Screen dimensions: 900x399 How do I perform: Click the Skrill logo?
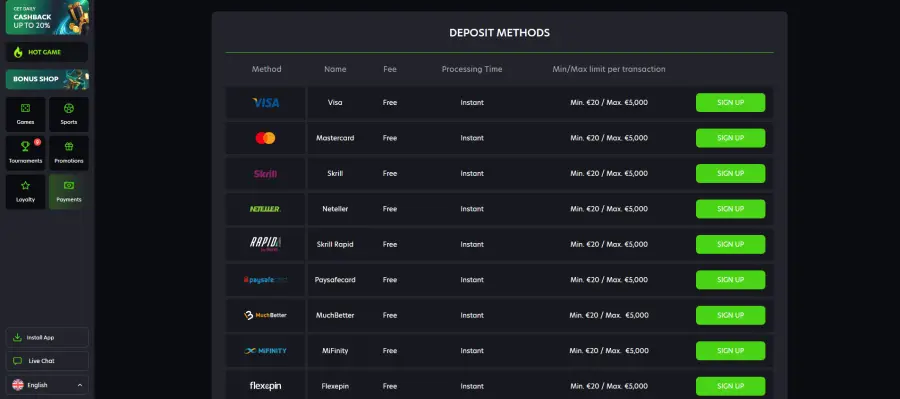pos(265,173)
